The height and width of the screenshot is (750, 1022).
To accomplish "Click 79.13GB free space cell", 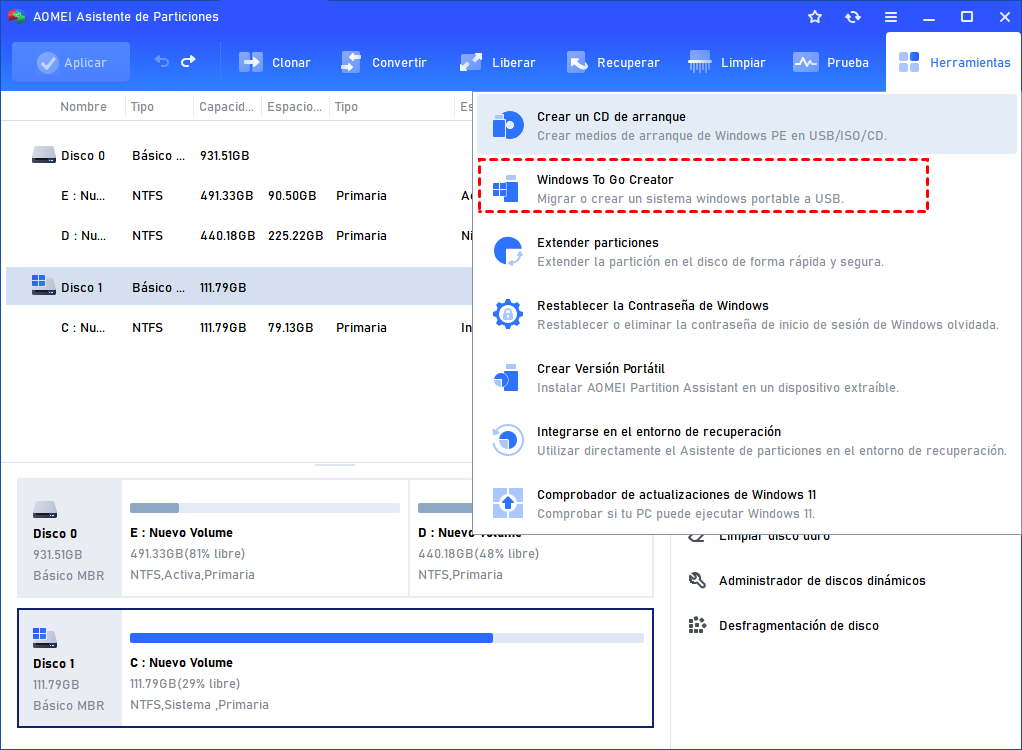I will pos(291,328).
